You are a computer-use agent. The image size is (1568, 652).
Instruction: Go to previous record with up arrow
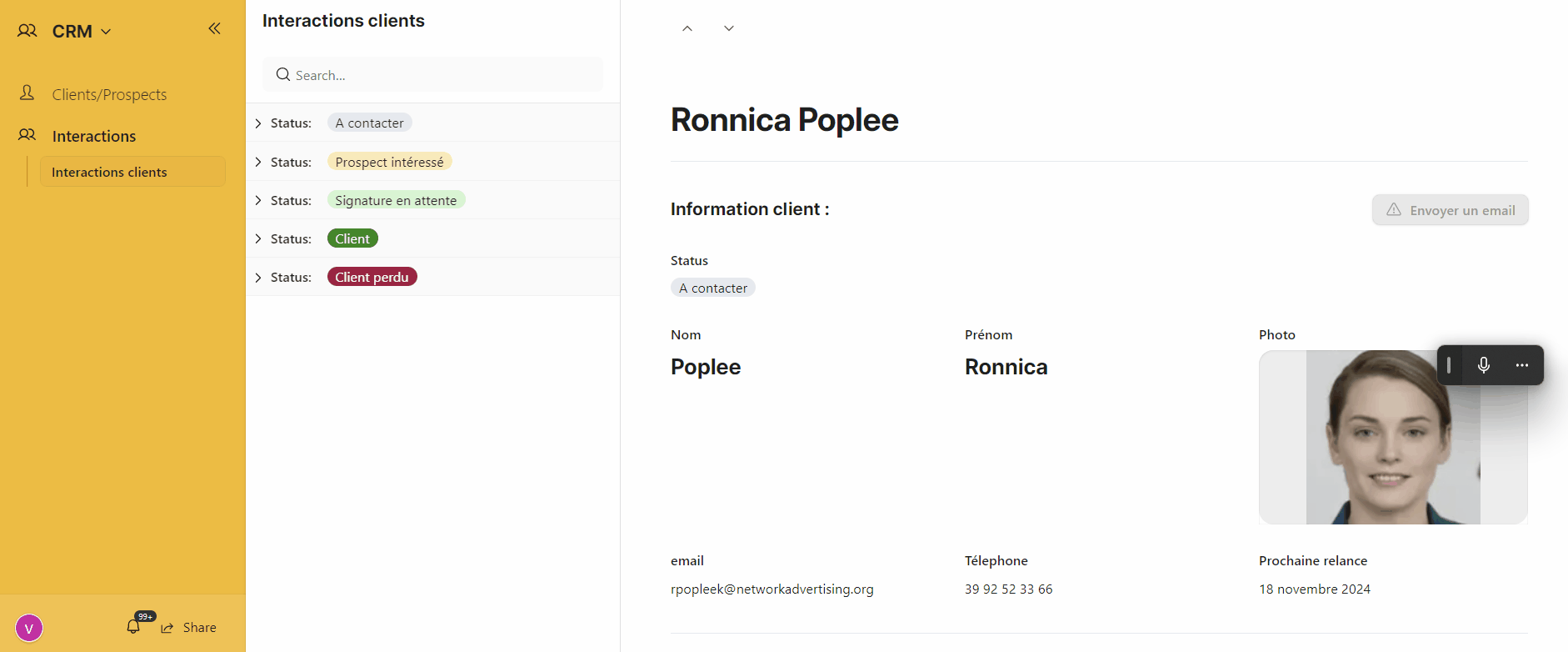point(687,28)
